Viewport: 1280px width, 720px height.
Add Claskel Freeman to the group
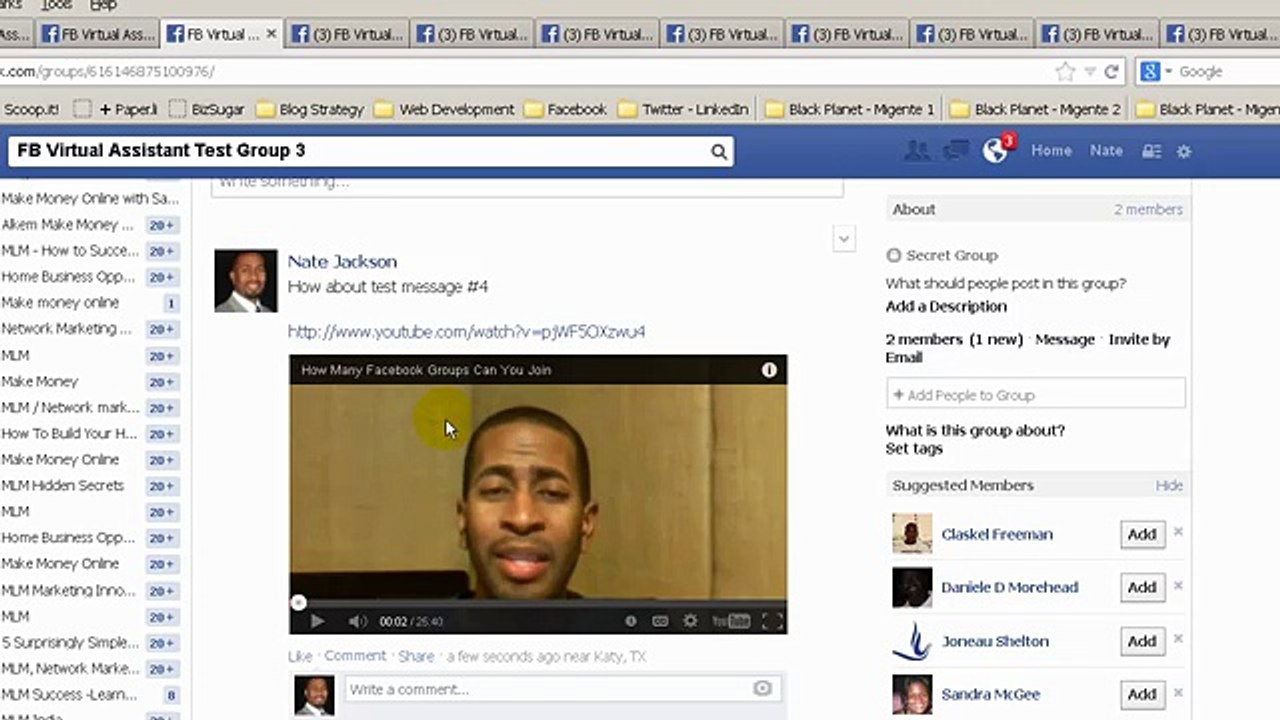[x=1142, y=535]
